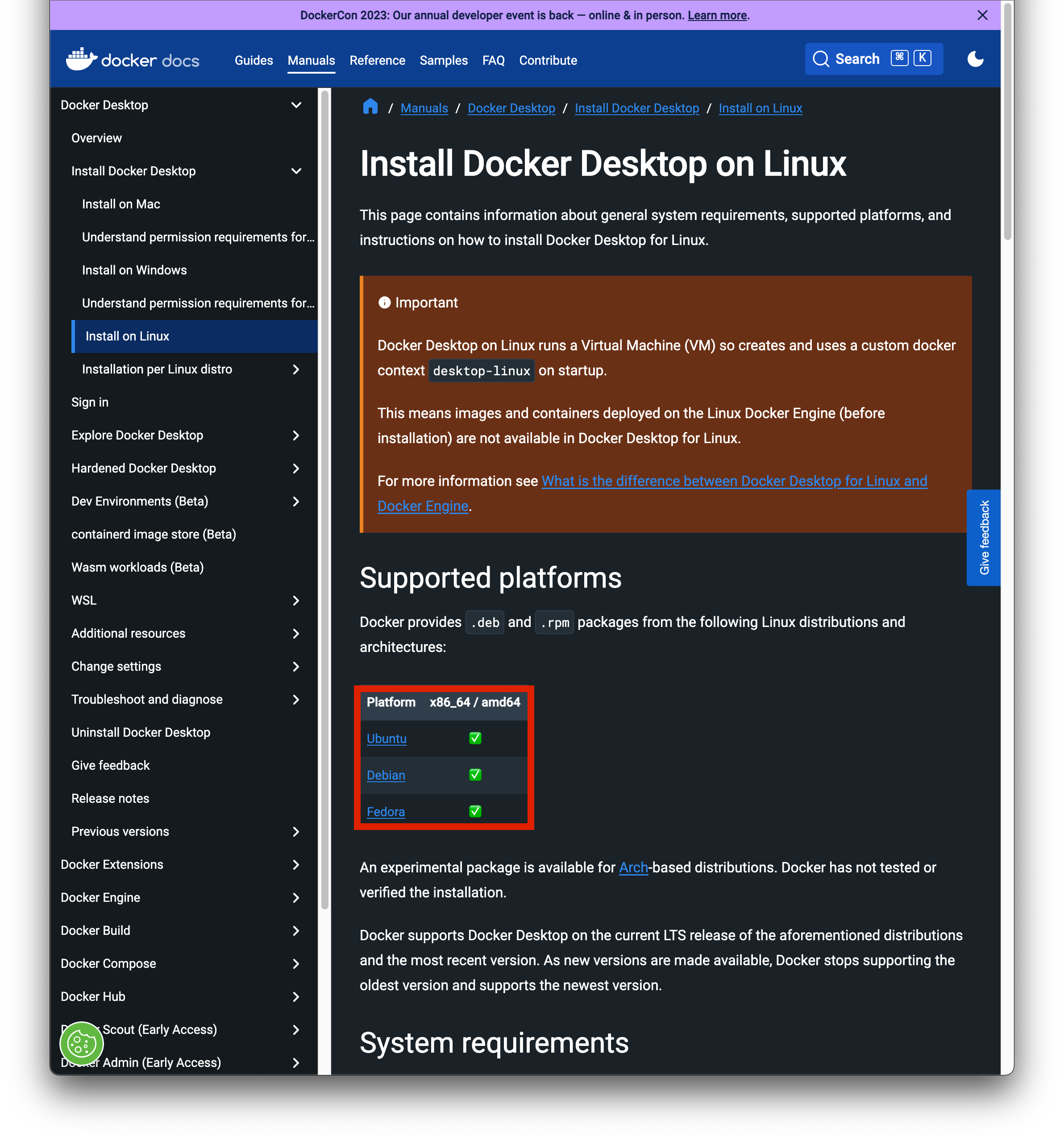Open Install on Windows page
This screenshot has width=1064, height=1141.
tap(134, 270)
